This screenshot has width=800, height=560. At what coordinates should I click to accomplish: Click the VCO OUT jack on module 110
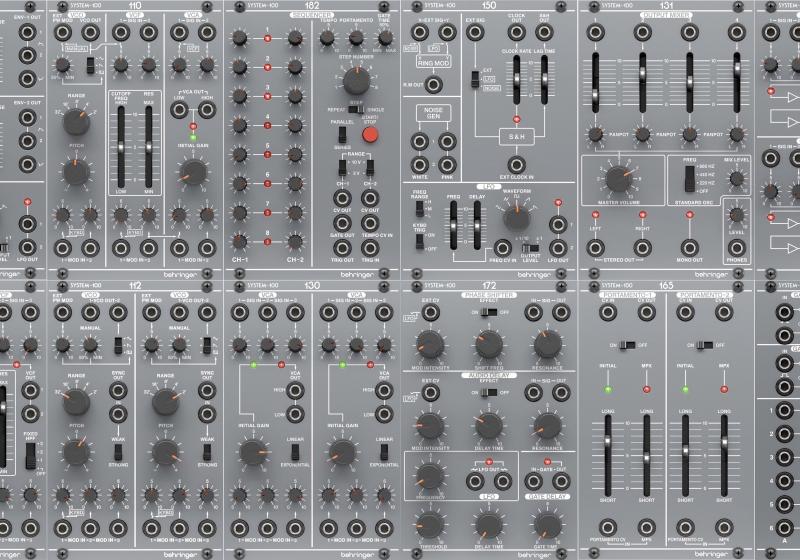coord(90,33)
